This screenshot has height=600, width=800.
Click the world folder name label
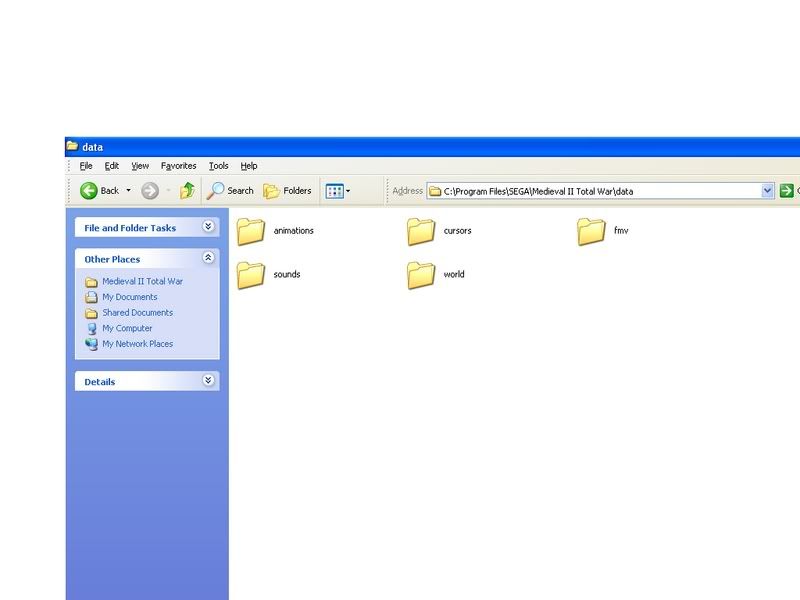454,274
